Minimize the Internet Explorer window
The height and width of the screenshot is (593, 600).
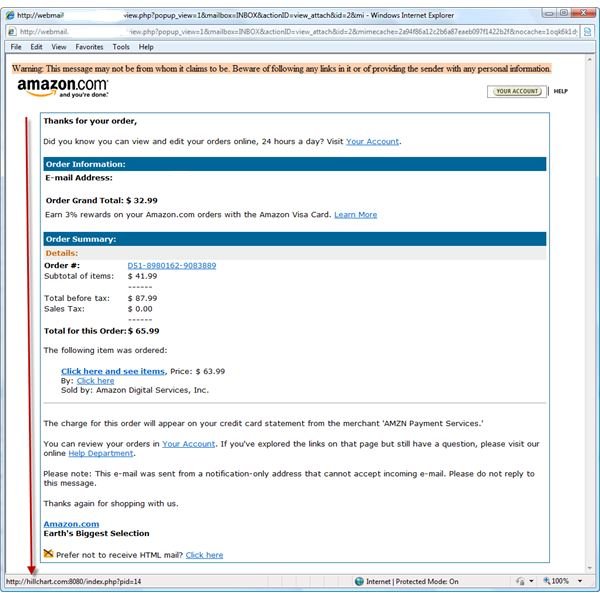pos(549,13)
